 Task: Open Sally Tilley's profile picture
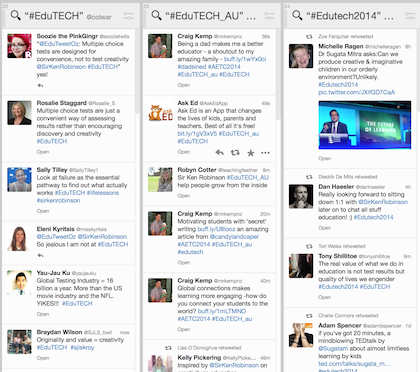tap(19, 180)
